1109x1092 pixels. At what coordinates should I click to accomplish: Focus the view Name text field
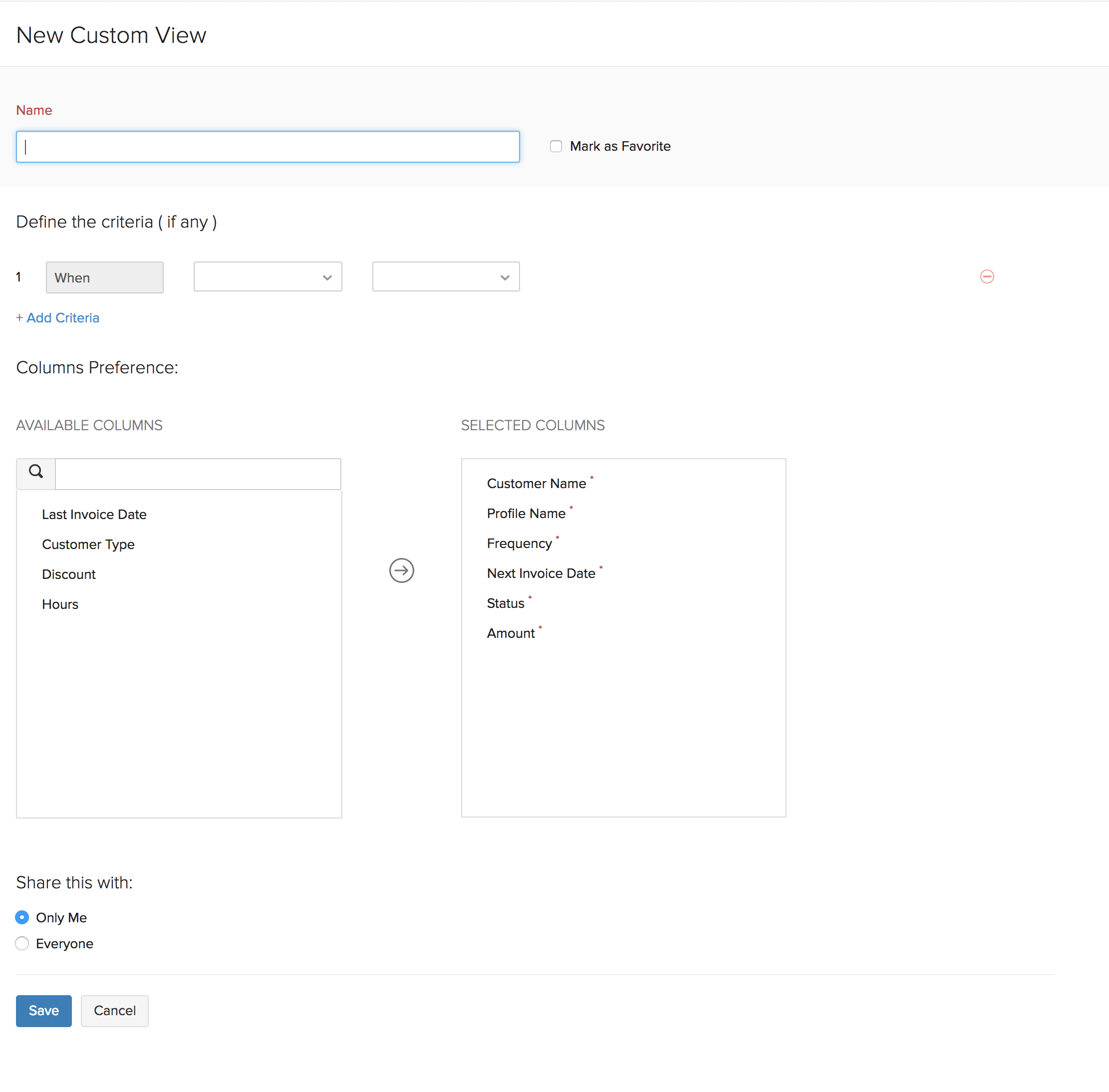pyautogui.click(x=268, y=147)
